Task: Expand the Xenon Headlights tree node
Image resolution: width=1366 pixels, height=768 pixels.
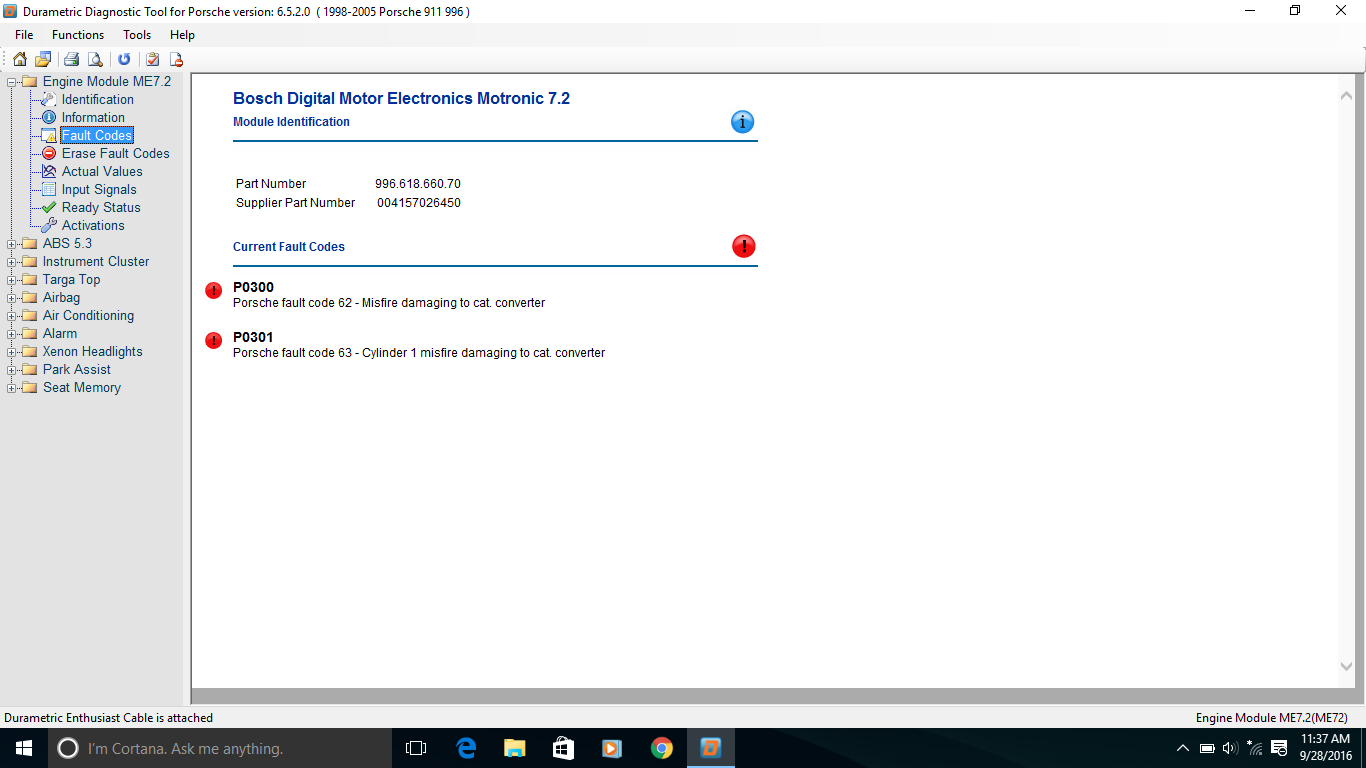Action: coord(12,352)
